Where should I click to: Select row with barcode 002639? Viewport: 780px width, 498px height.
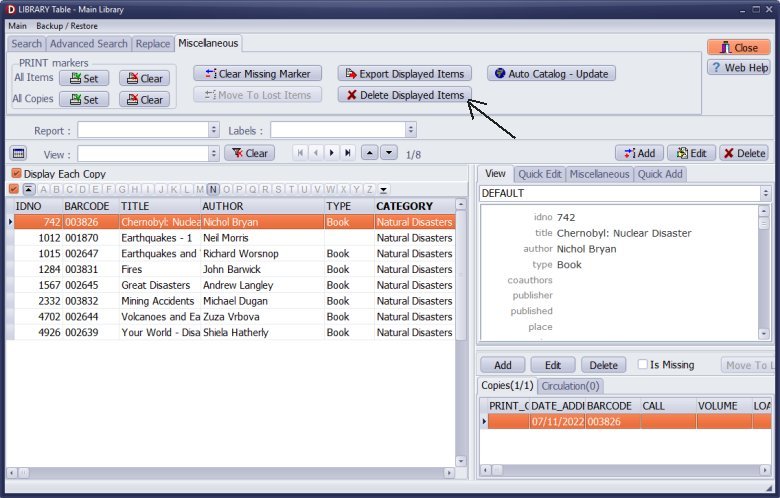234,332
